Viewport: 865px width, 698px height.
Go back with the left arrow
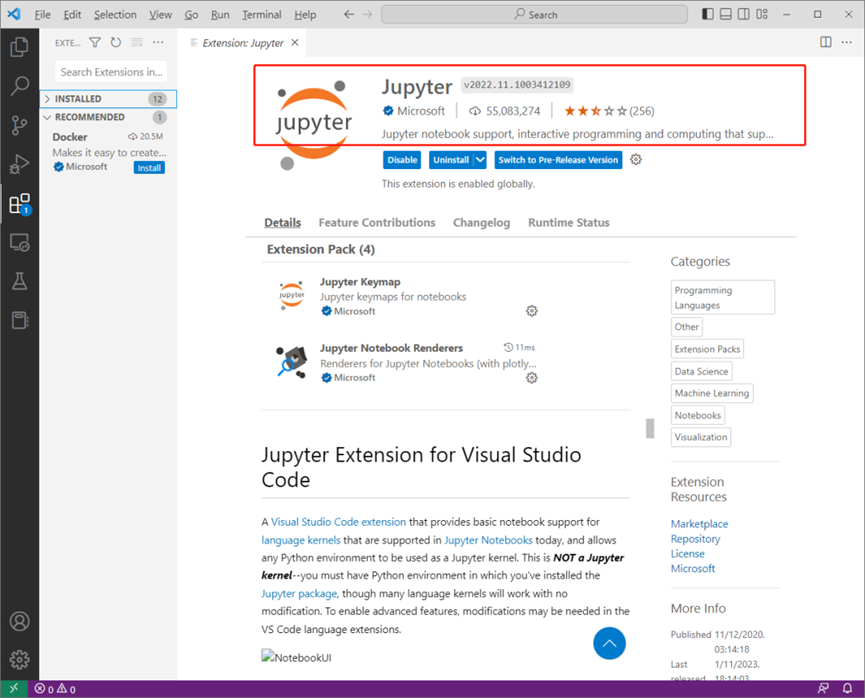tap(349, 14)
